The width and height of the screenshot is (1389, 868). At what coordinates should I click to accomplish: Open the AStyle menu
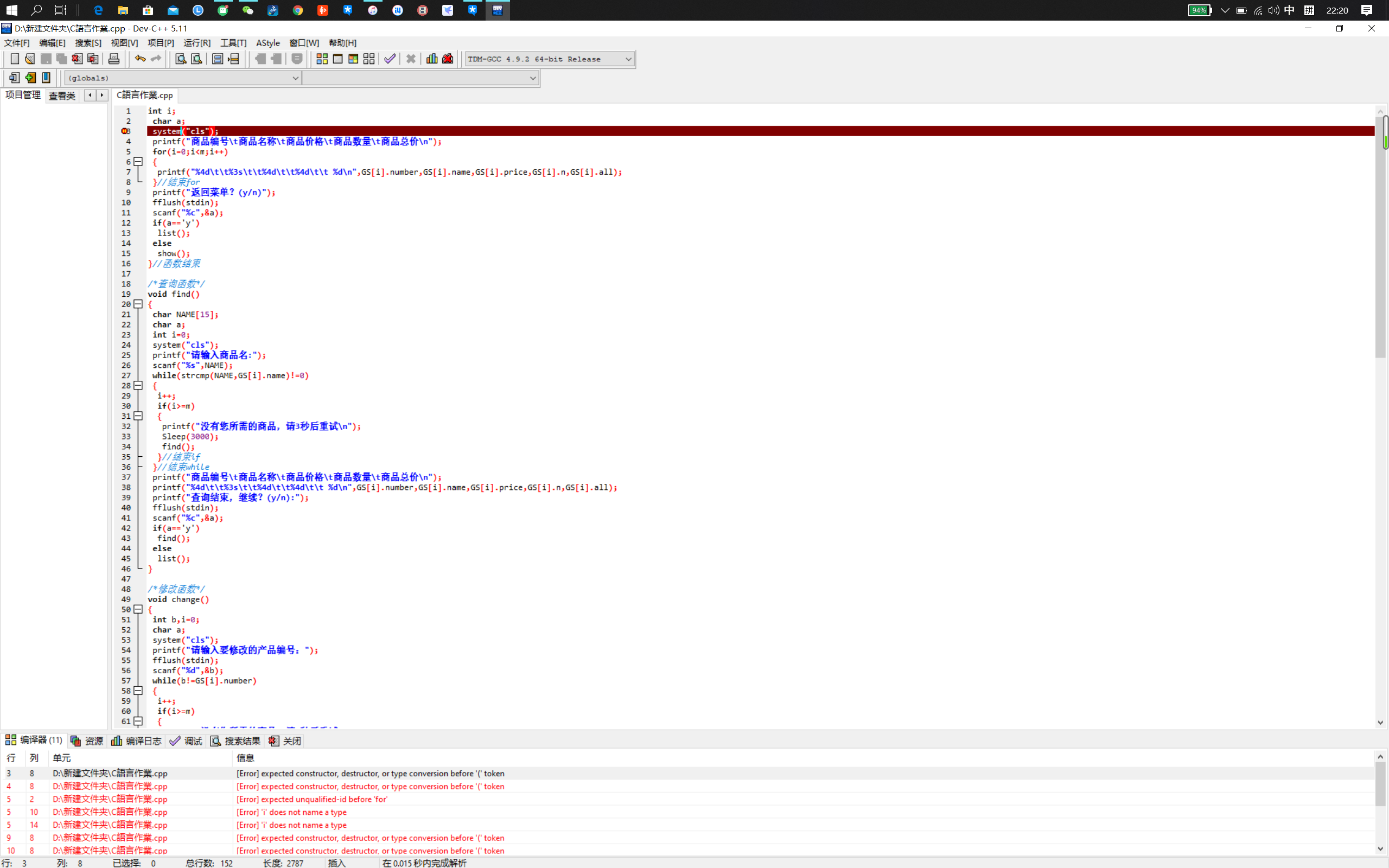click(x=268, y=43)
